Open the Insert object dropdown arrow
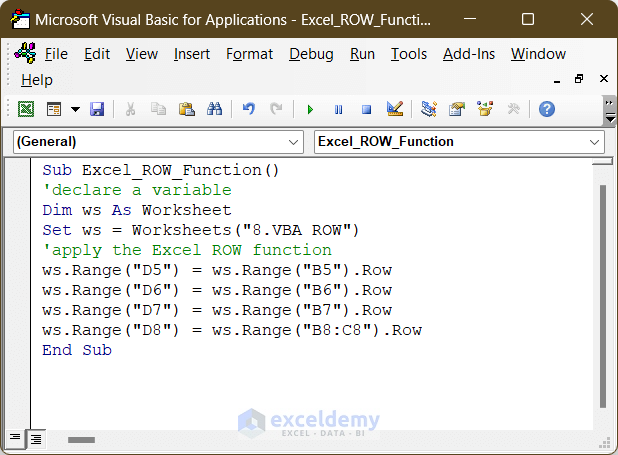This screenshot has width=618, height=455. pos(75,109)
